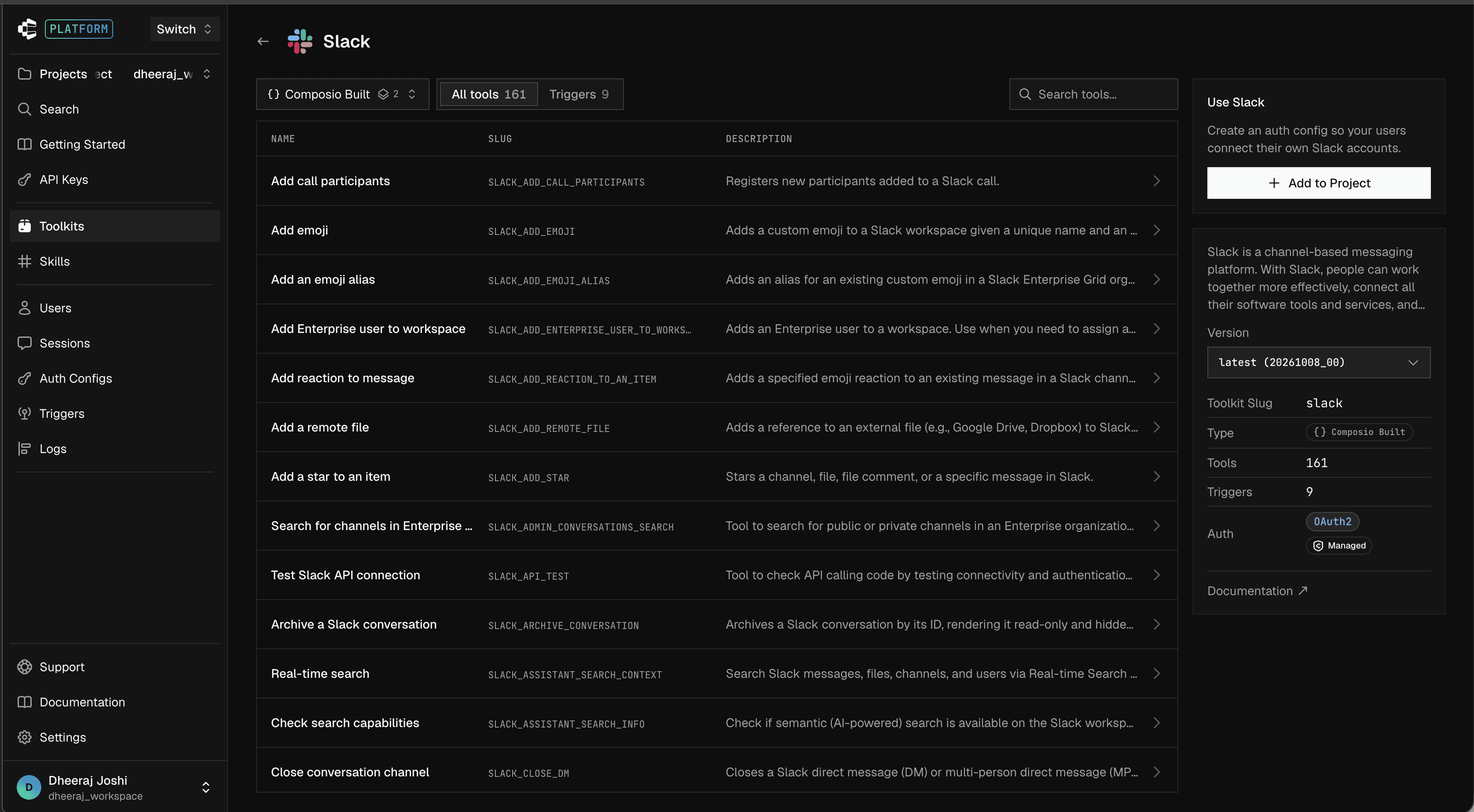
Task: Click the Skills hash icon
Action: (x=24, y=261)
